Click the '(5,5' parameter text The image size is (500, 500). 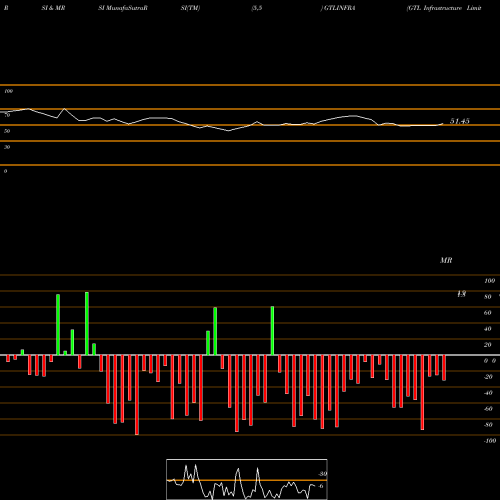click(257, 8)
